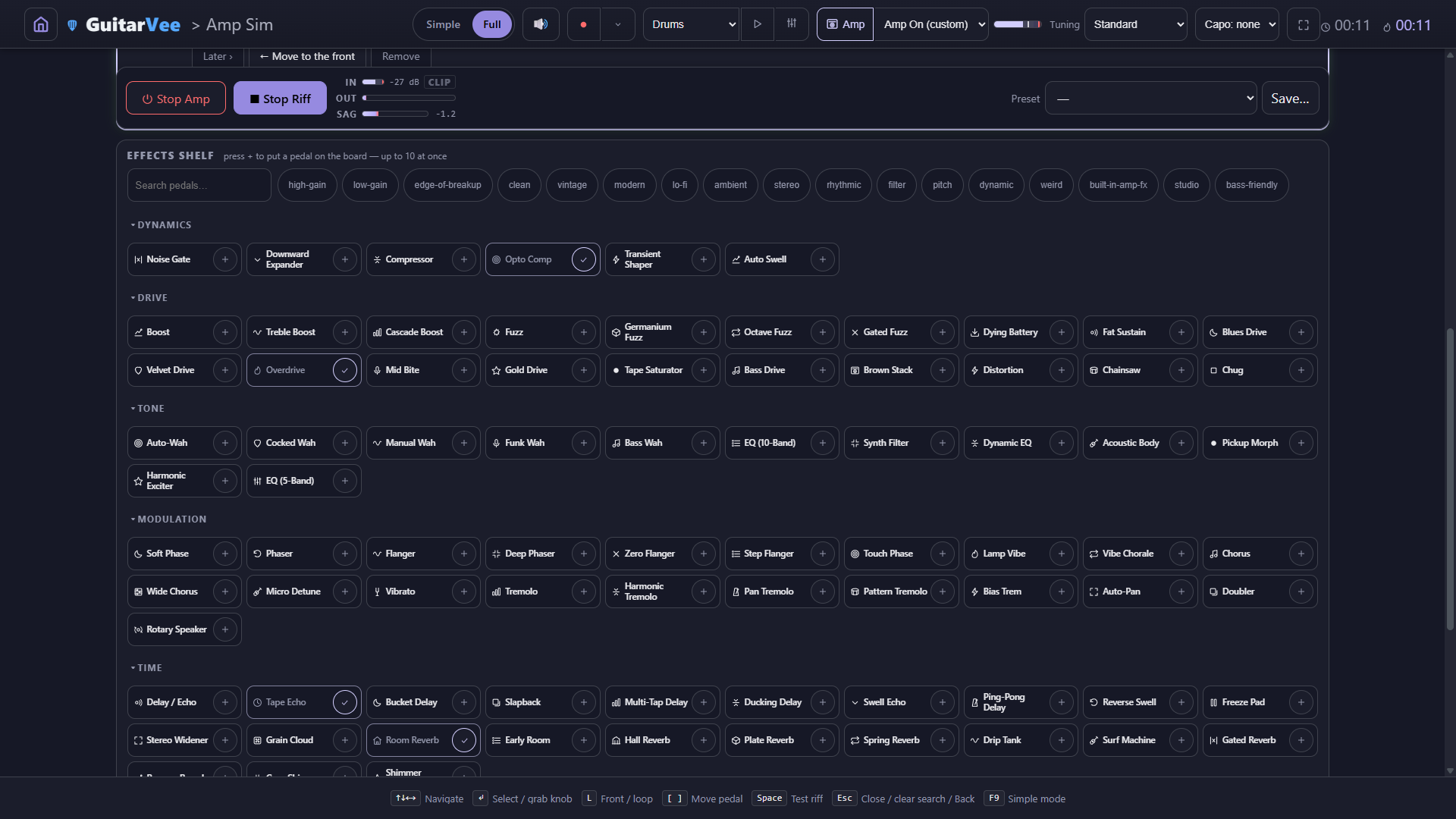
Task: Add Fuzz pedal to the board
Action: tap(584, 332)
